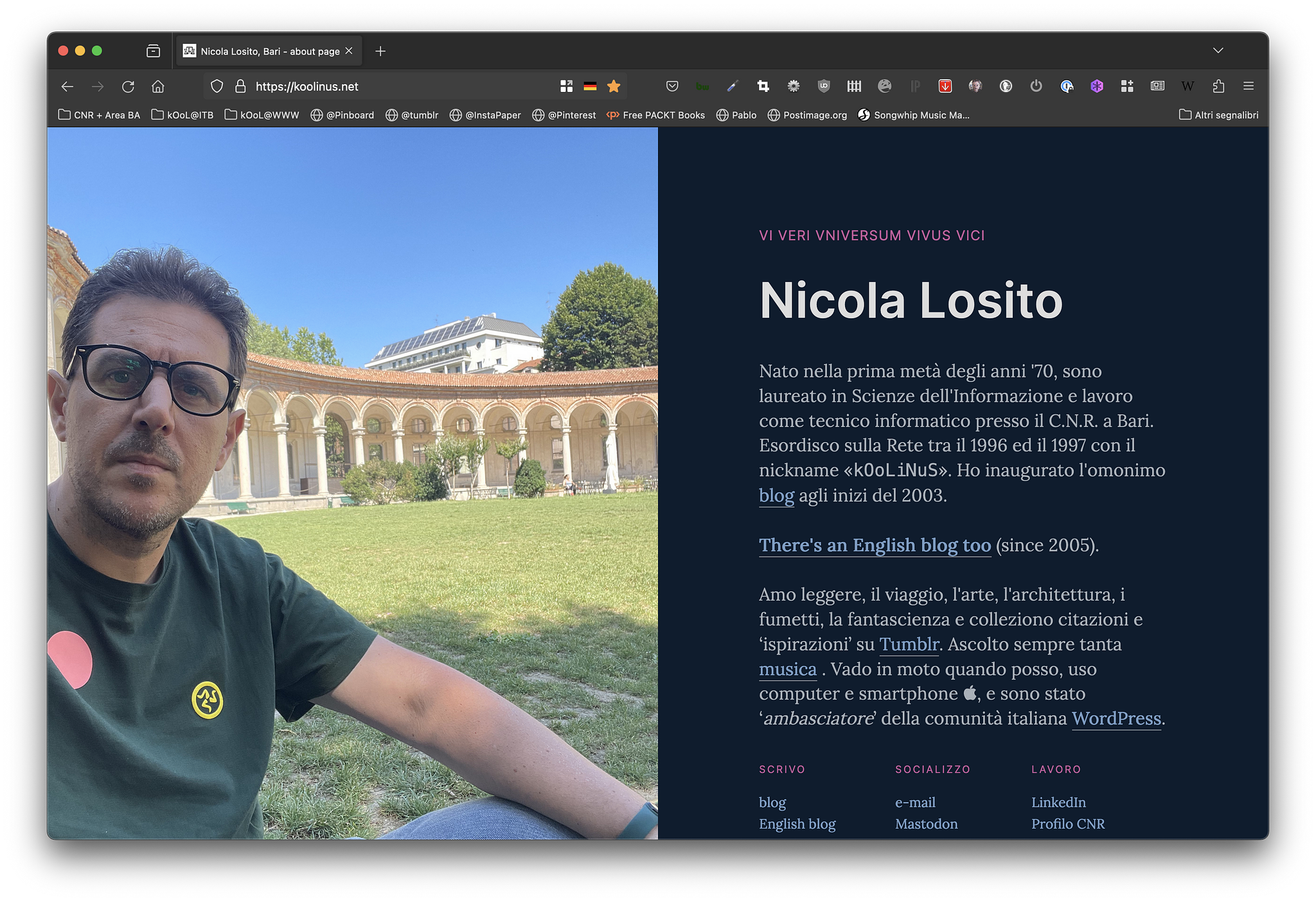
Task: Expand the list-all-tabs chevron
Action: 1218,51
